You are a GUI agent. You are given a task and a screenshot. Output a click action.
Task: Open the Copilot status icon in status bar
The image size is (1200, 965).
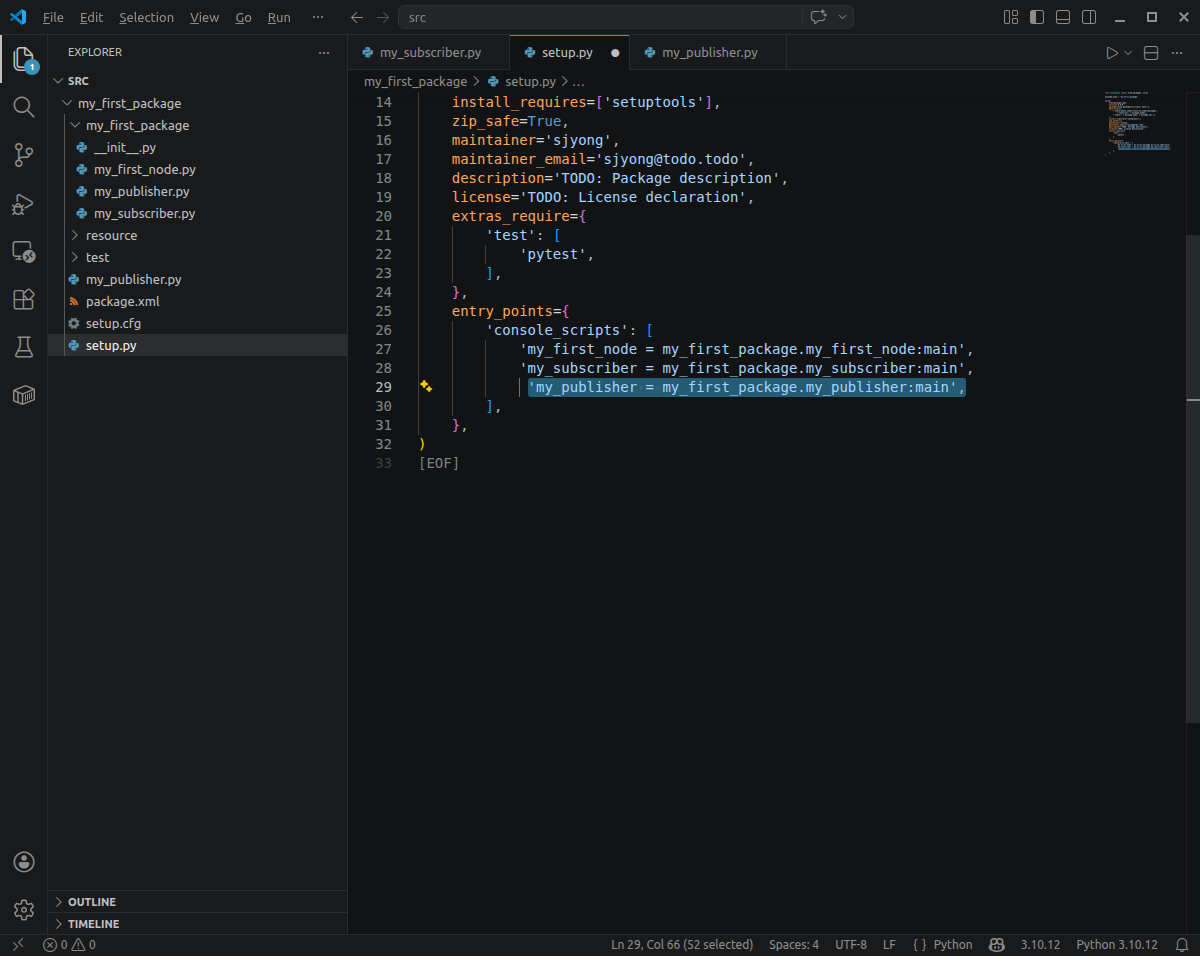997,944
